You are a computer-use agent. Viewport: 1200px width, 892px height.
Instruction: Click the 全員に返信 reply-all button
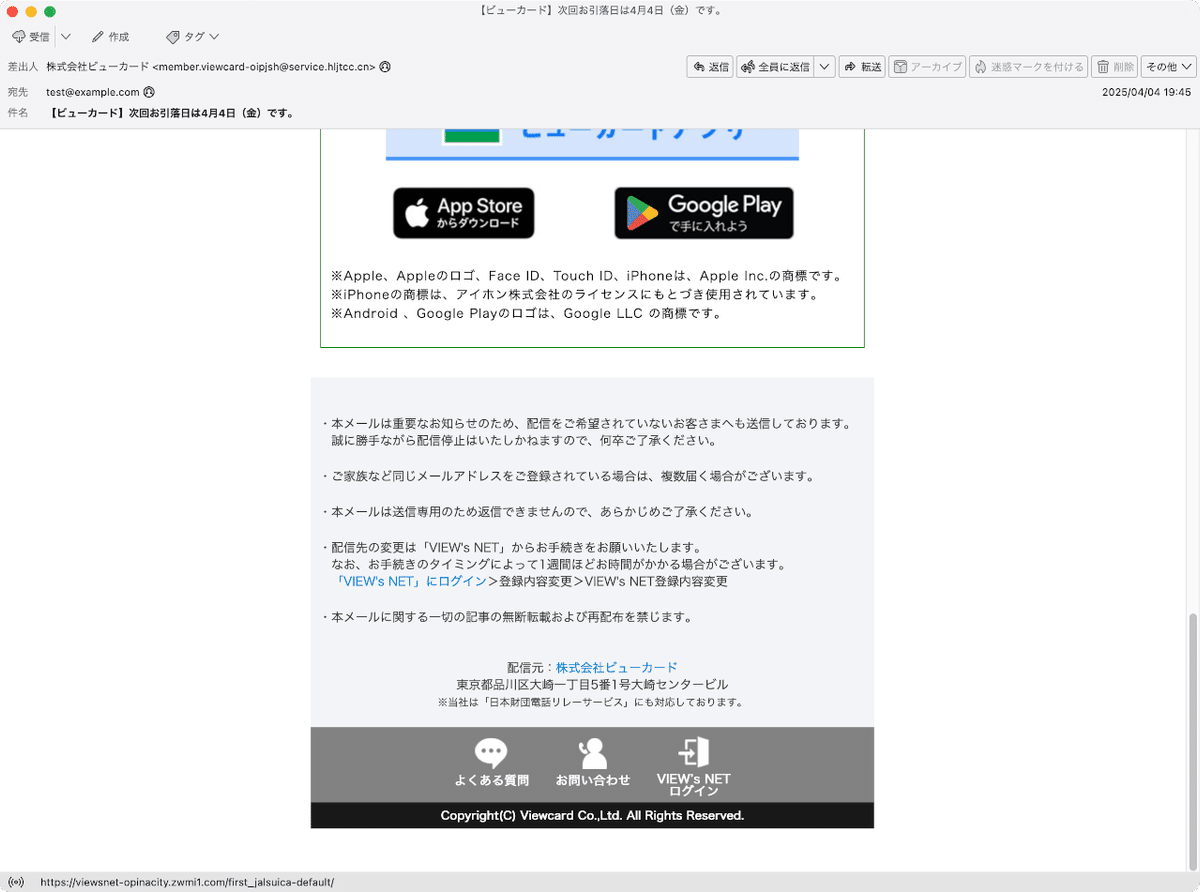coord(775,67)
